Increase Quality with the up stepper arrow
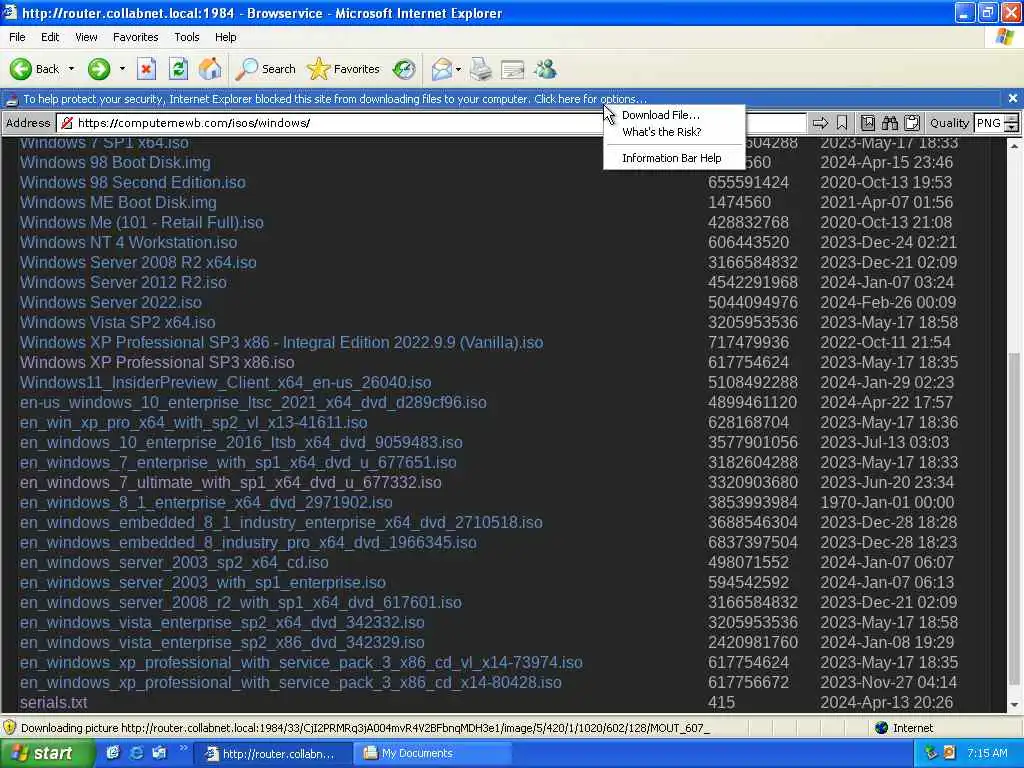This screenshot has width=1024, height=768. 1012,118
